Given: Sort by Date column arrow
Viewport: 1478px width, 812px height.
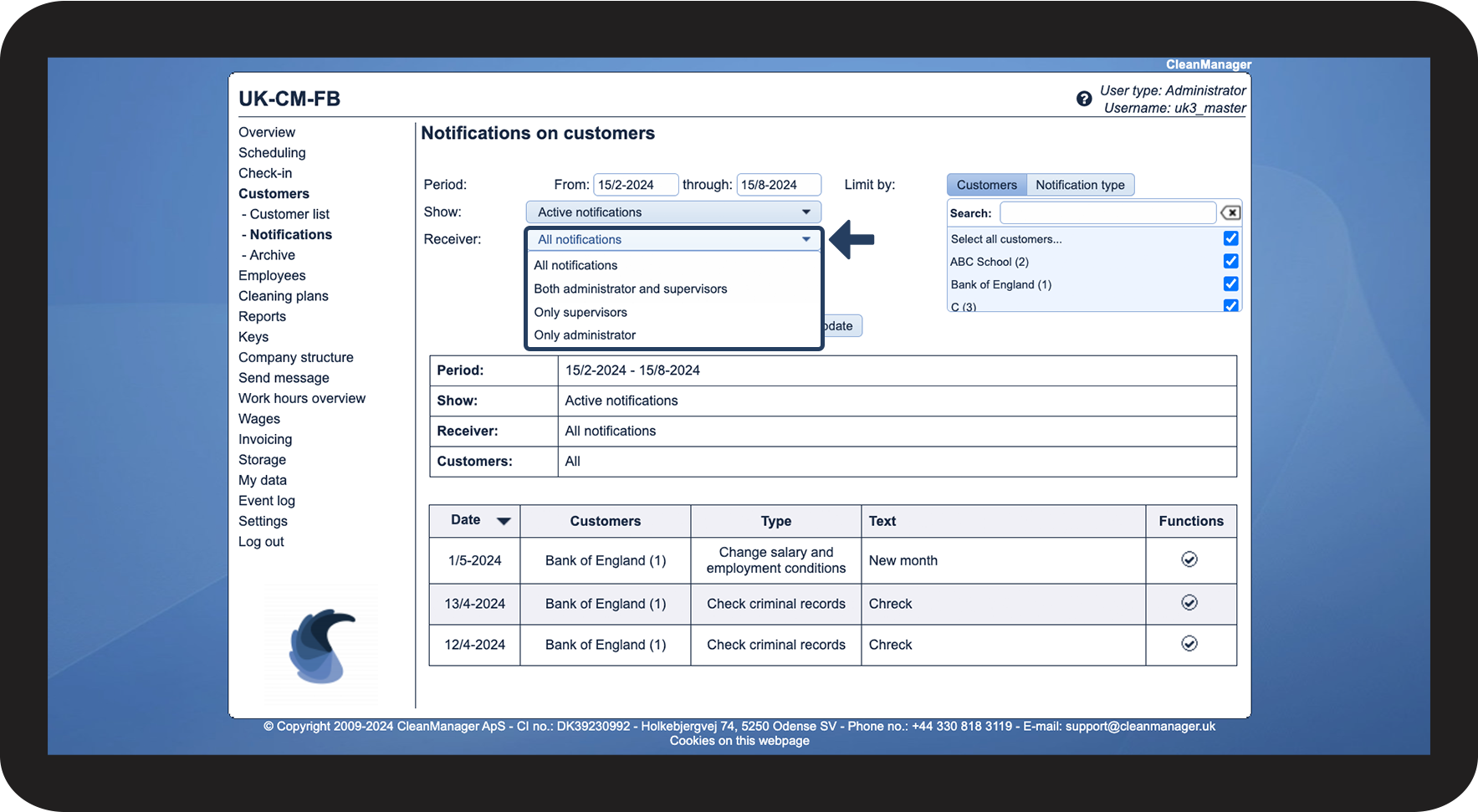Looking at the screenshot, I should (504, 521).
